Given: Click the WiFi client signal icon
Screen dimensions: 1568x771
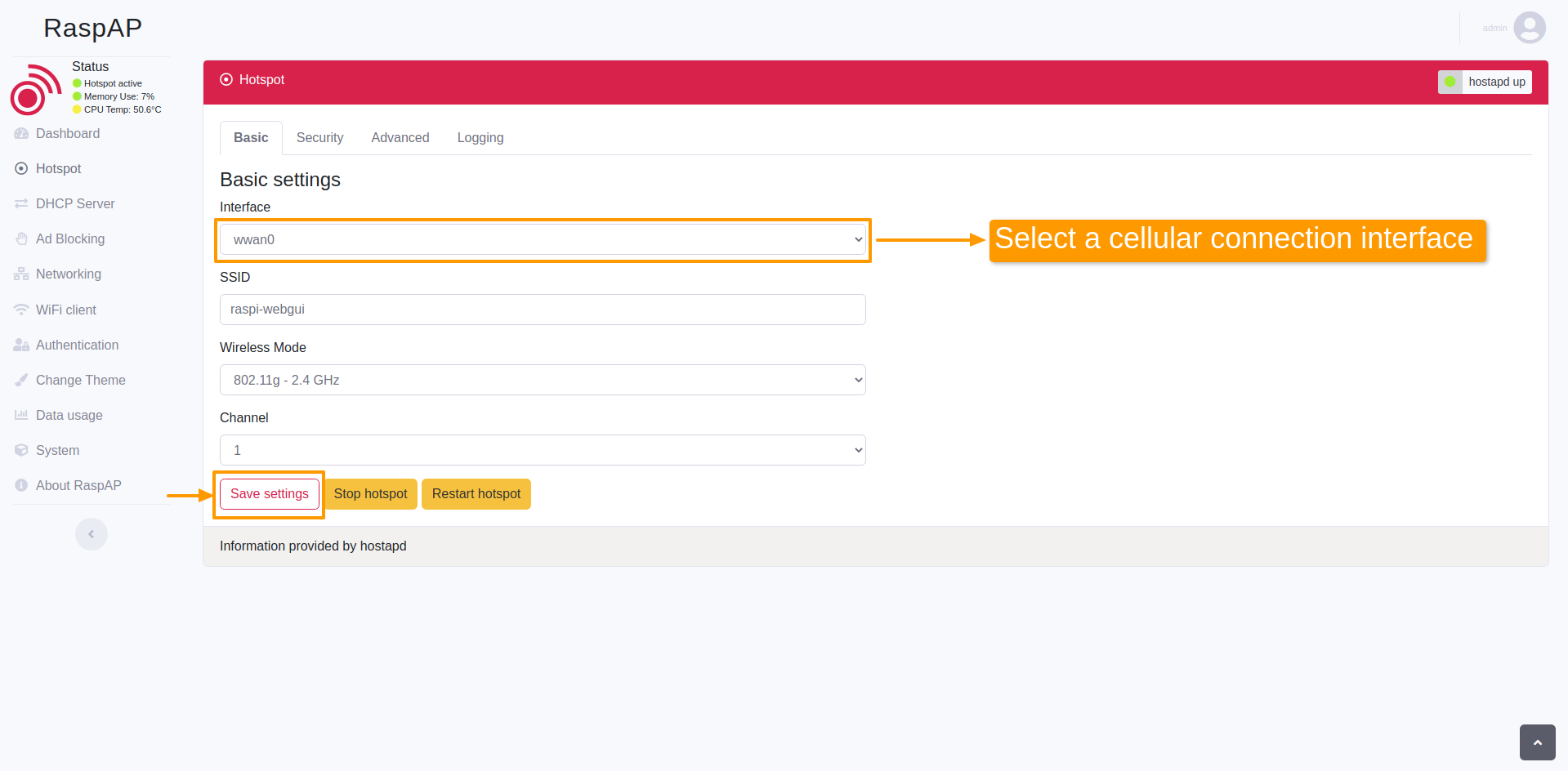Looking at the screenshot, I should (21, 310).
